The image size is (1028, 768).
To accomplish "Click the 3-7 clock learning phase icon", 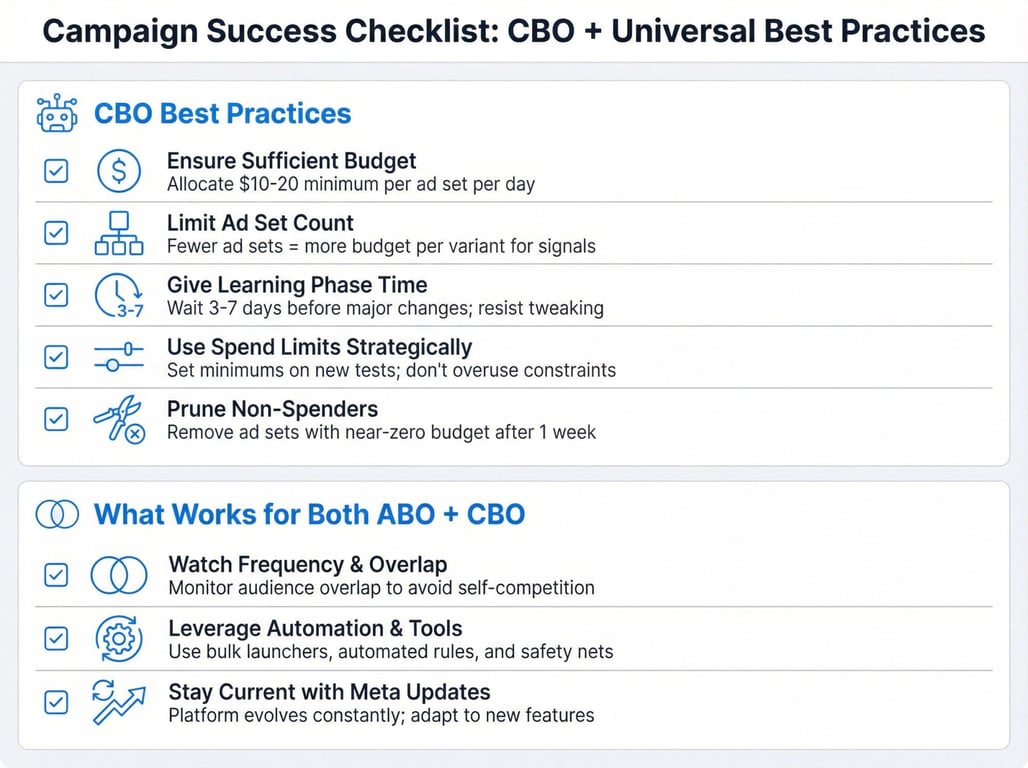I will (x=118, y=296).
